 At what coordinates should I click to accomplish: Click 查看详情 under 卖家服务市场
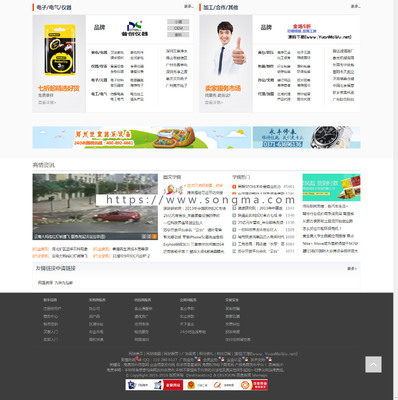click(x=214, y=102)
